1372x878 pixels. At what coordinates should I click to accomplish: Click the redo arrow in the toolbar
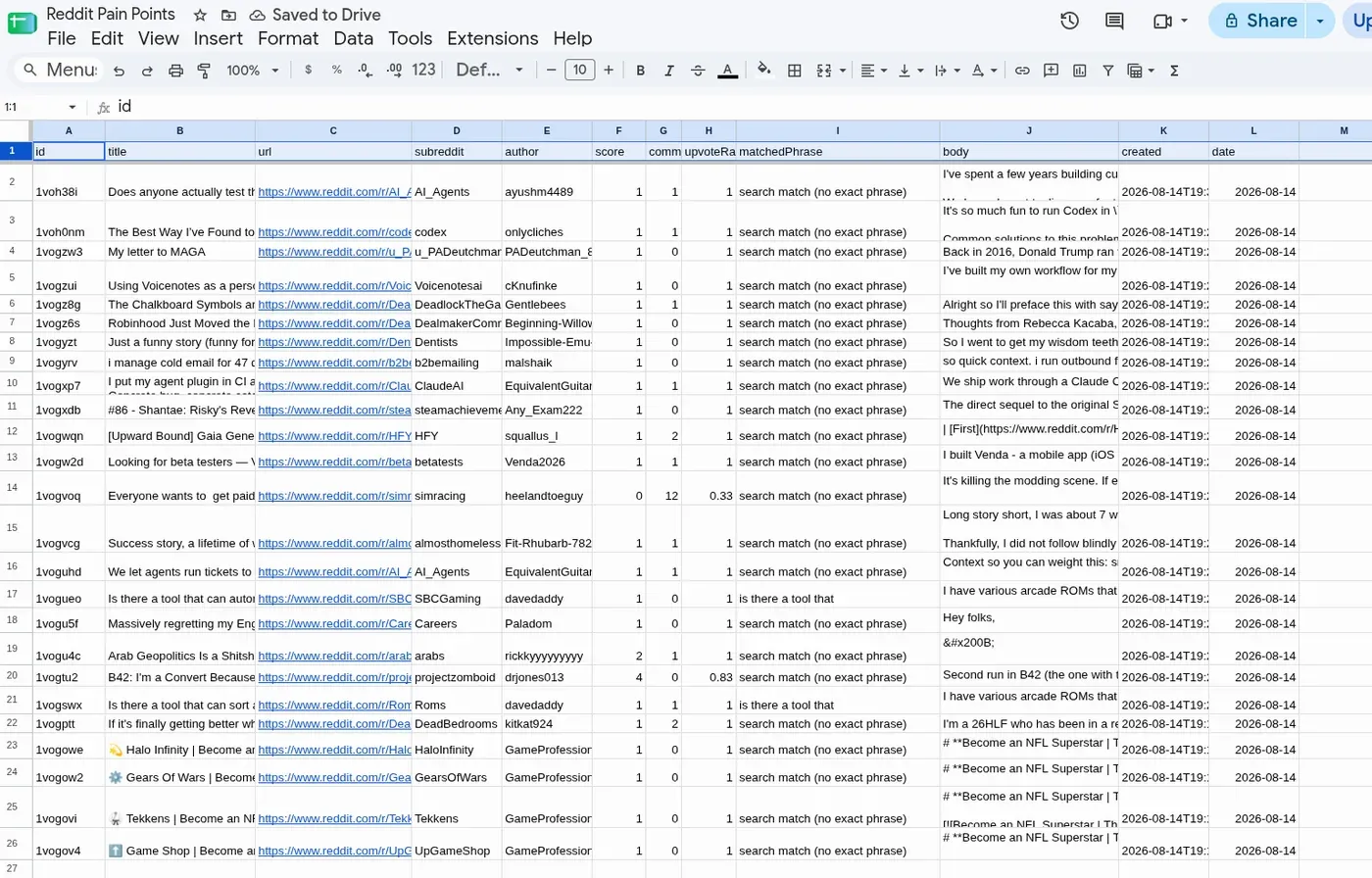147,71
